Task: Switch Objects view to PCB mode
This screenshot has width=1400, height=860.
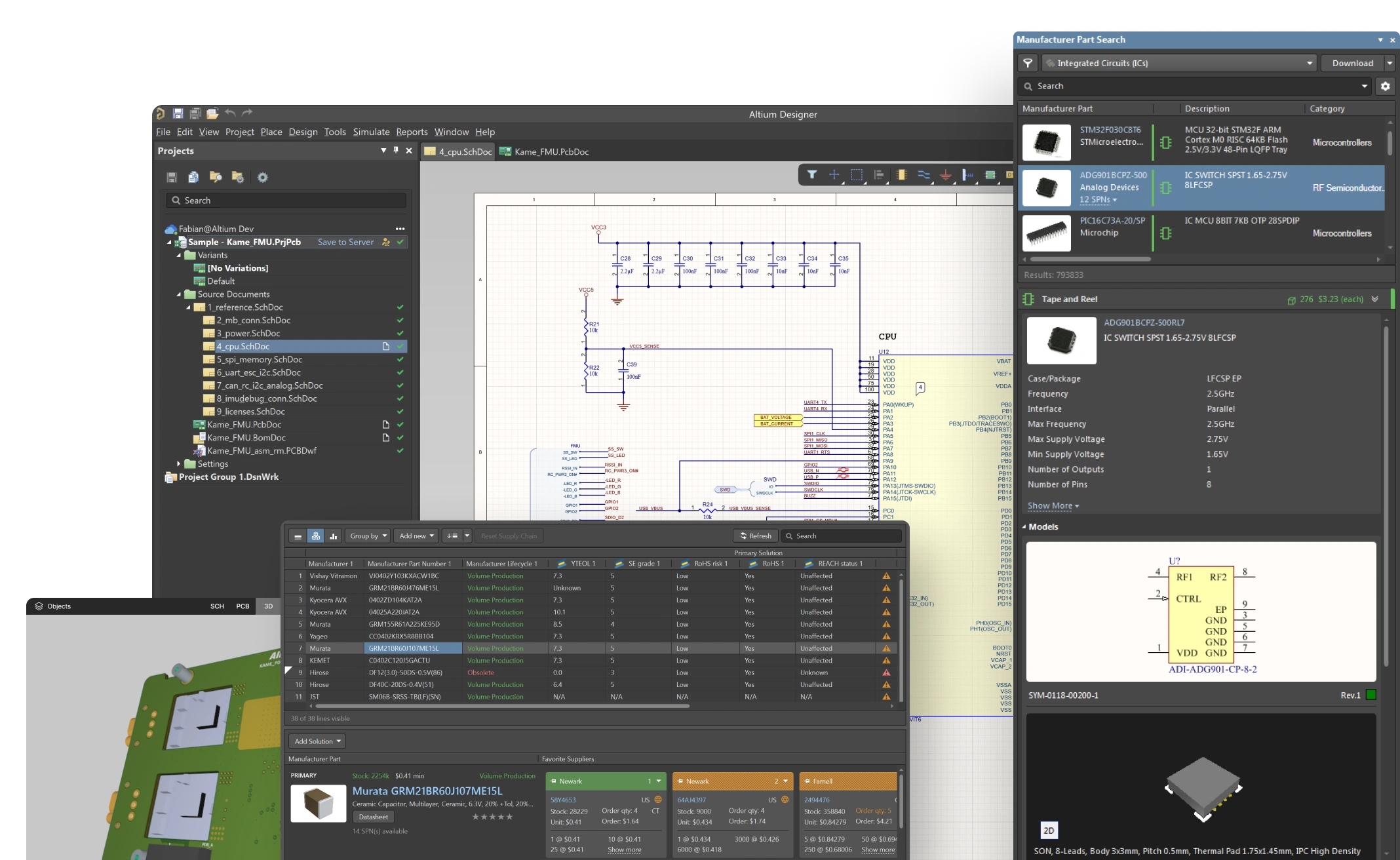Action: click(243, 606)
